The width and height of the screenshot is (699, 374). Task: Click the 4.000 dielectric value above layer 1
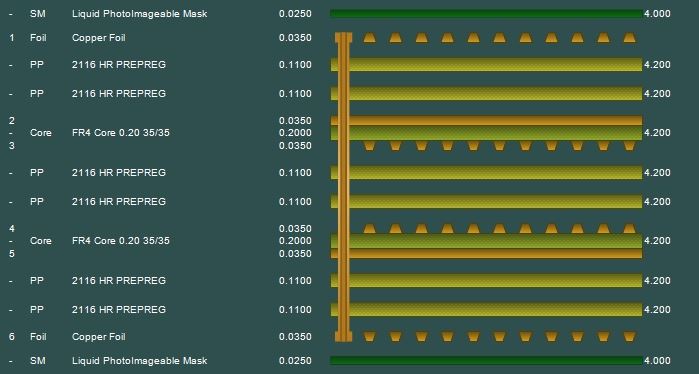[x=657, y=14]
